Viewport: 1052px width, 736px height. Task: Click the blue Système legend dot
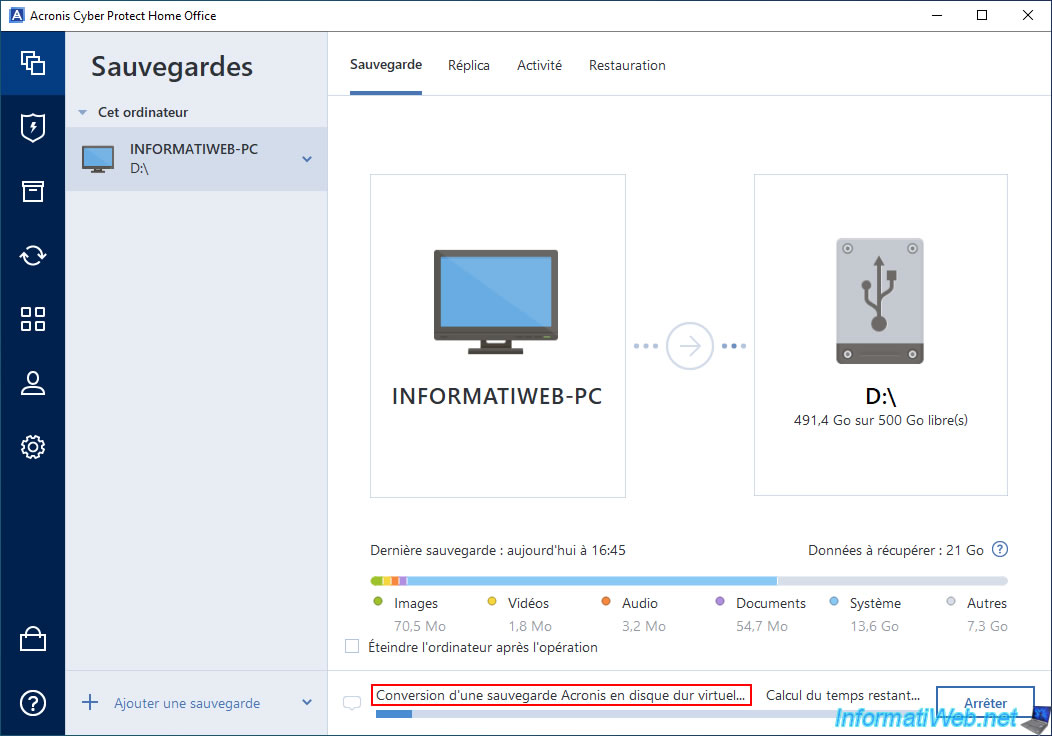point(834,602)
